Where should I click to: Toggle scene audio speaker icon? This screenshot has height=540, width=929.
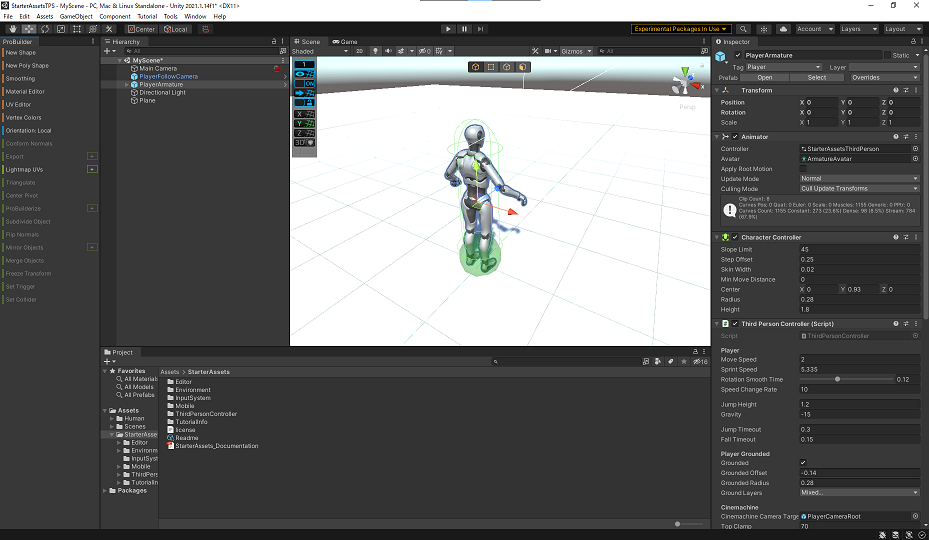(x=388, y=51)
